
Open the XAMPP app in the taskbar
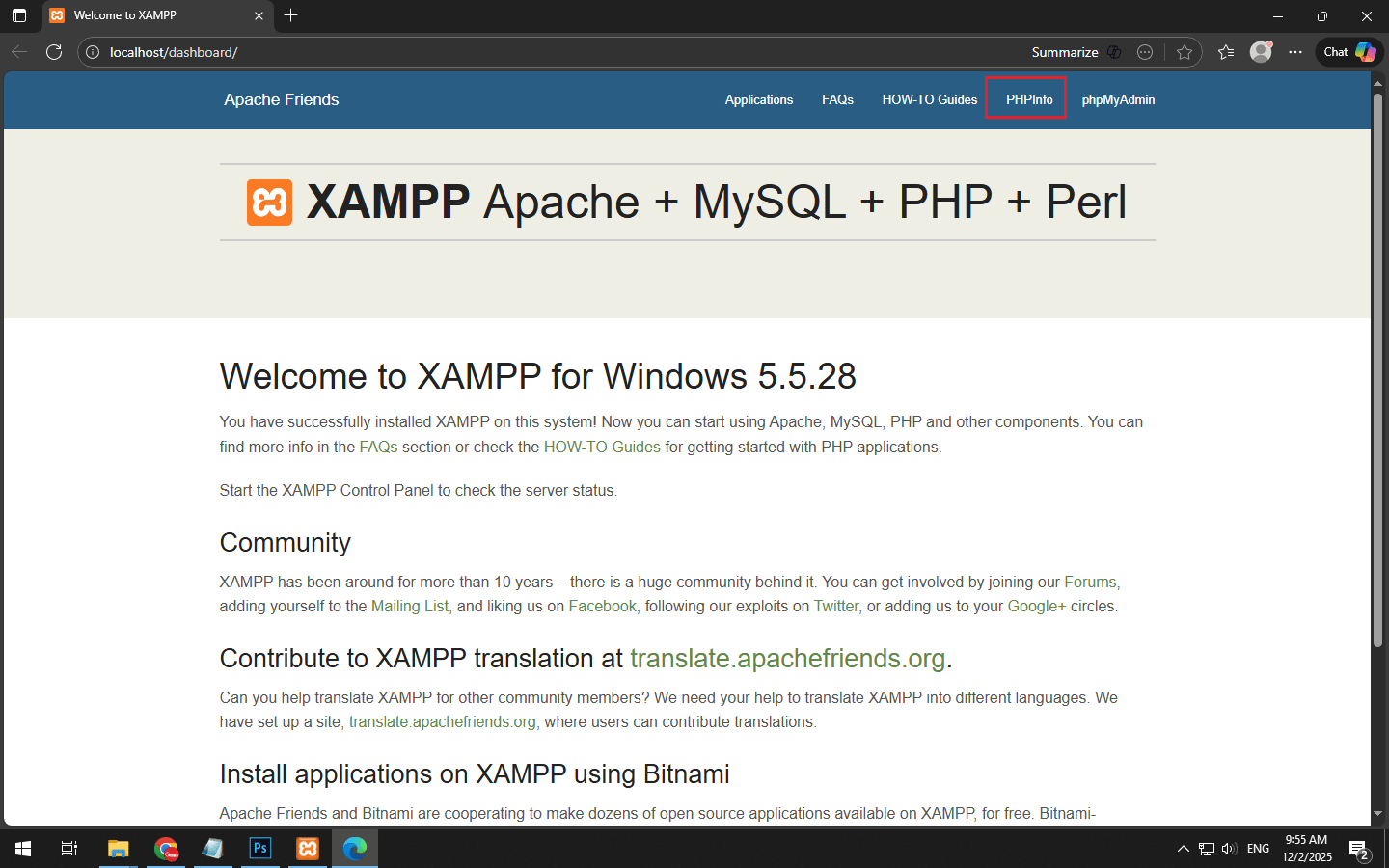point(308,849)
